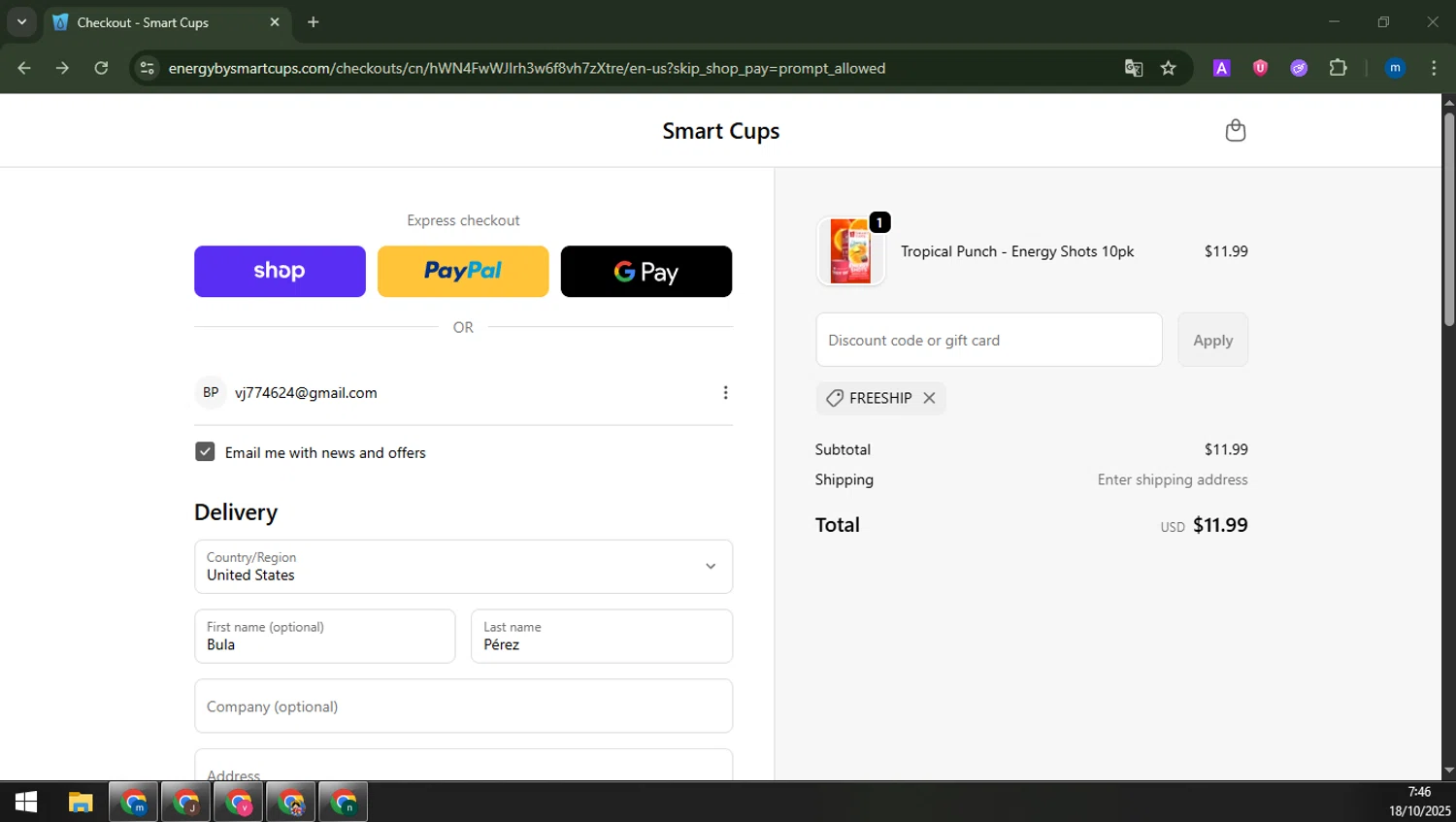Image resolution: width=1456 pixels, height=822 pixels.
Task: Click the Google Translate icon in address bar
Action: point(1133,68)
